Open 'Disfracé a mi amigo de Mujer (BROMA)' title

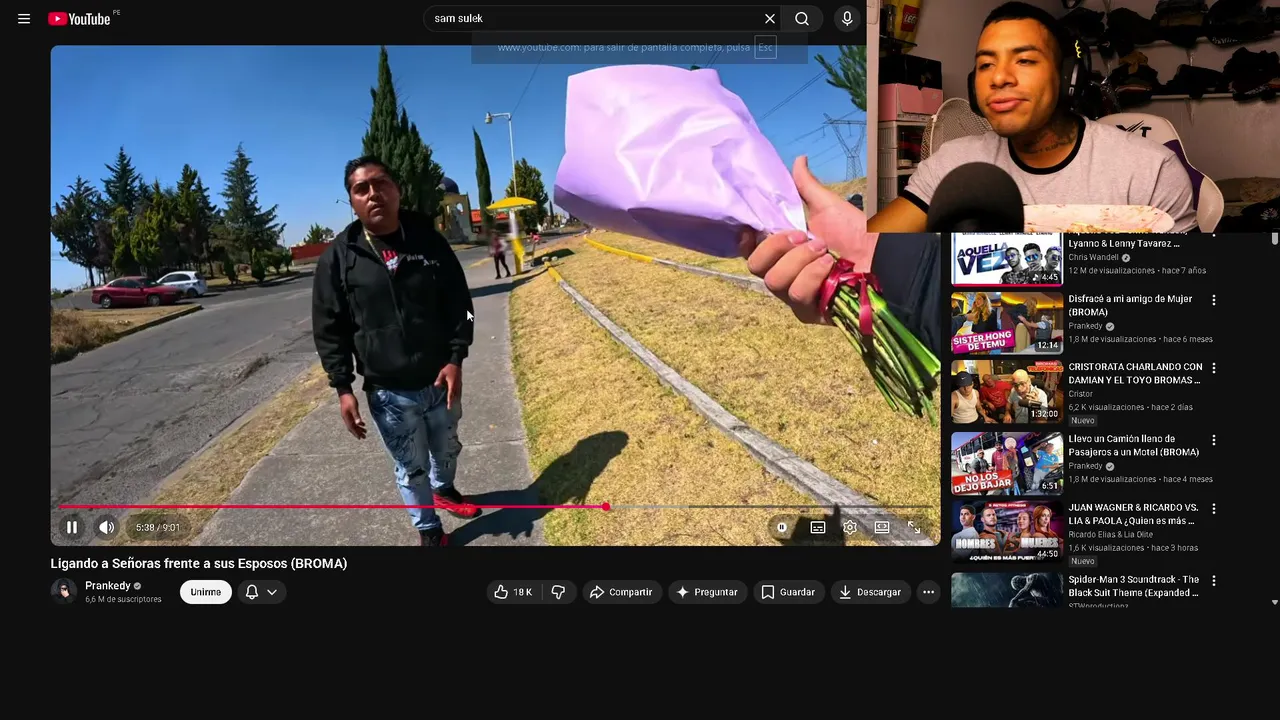pyautogui.click(x=1130, y=305)
